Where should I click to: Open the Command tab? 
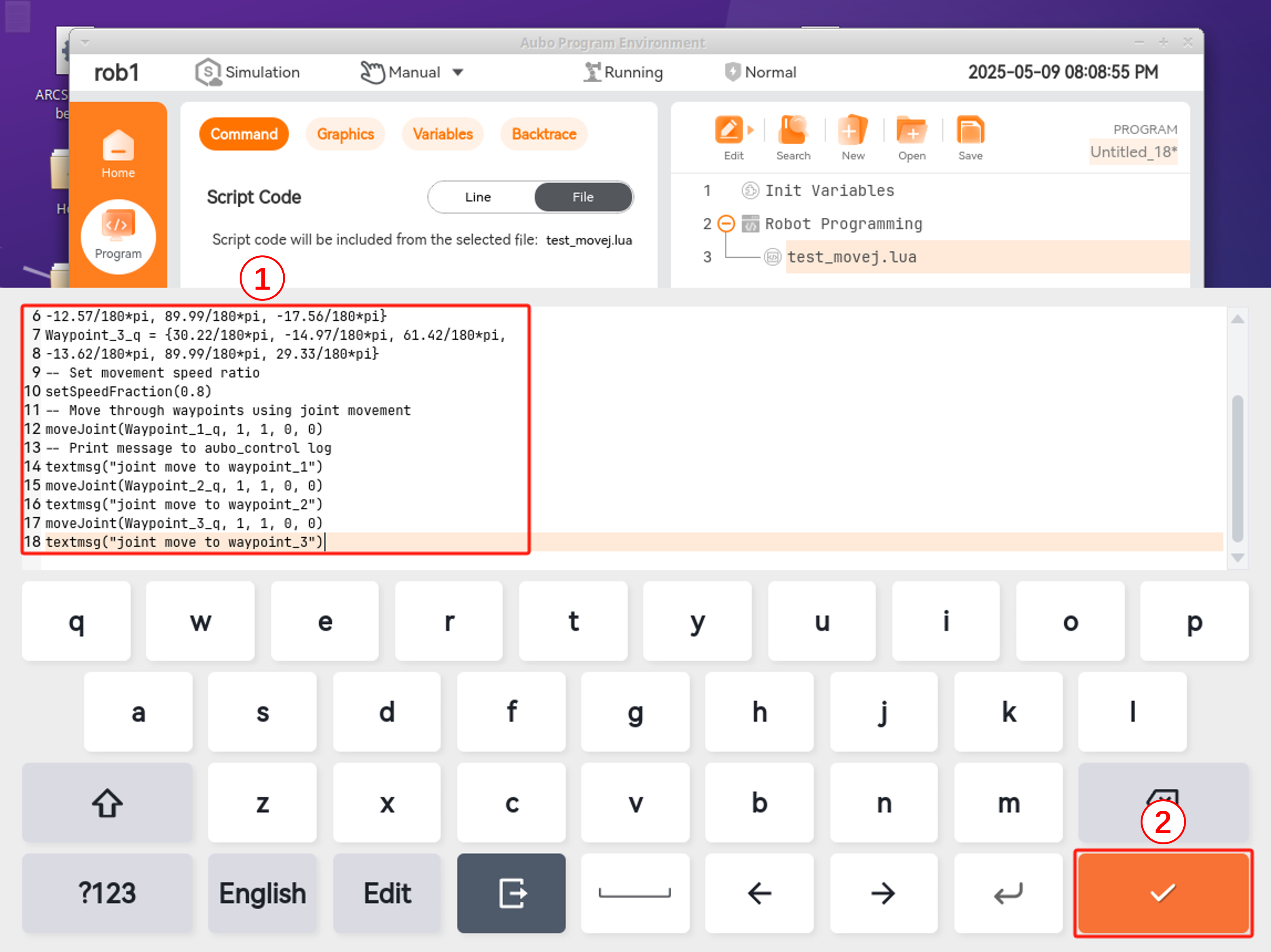(244, 134)
